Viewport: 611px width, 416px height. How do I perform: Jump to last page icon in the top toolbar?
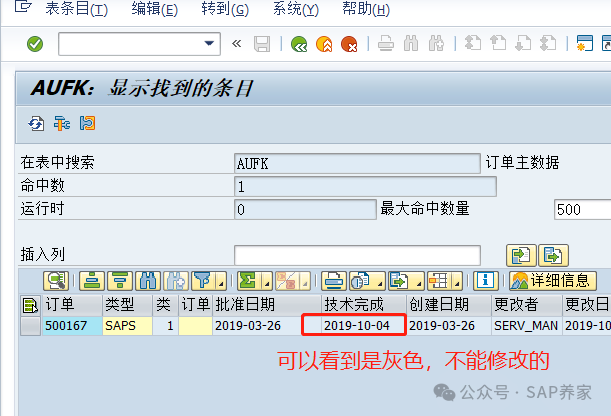pos(548,43)
